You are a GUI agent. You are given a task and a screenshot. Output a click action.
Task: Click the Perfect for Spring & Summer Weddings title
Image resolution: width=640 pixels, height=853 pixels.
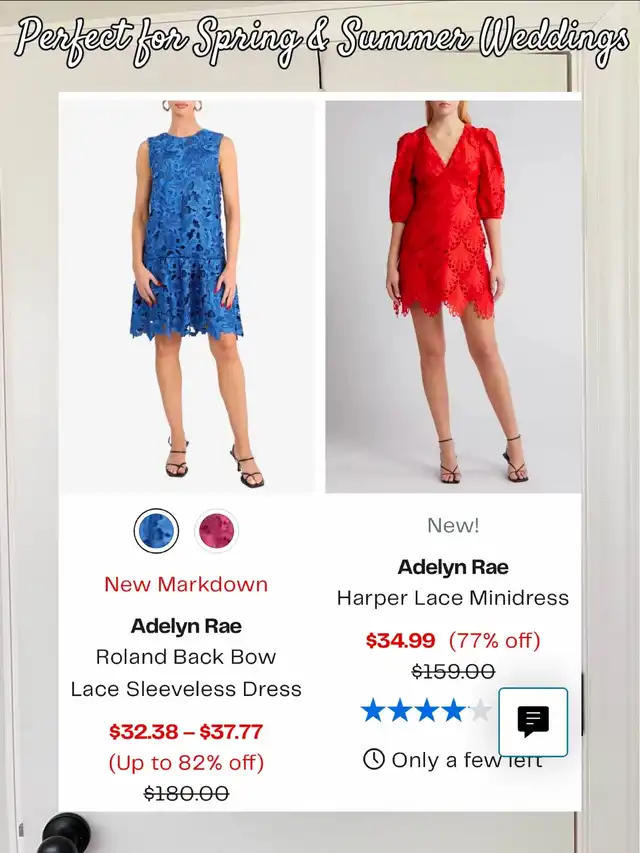321,41
